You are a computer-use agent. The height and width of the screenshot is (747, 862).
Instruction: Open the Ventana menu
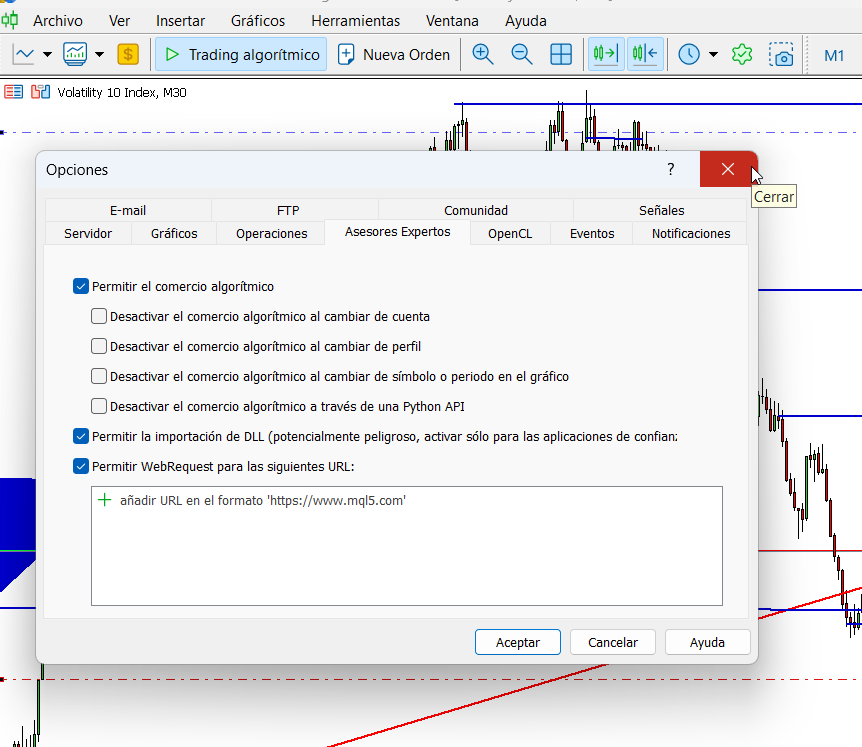(452, 21)
